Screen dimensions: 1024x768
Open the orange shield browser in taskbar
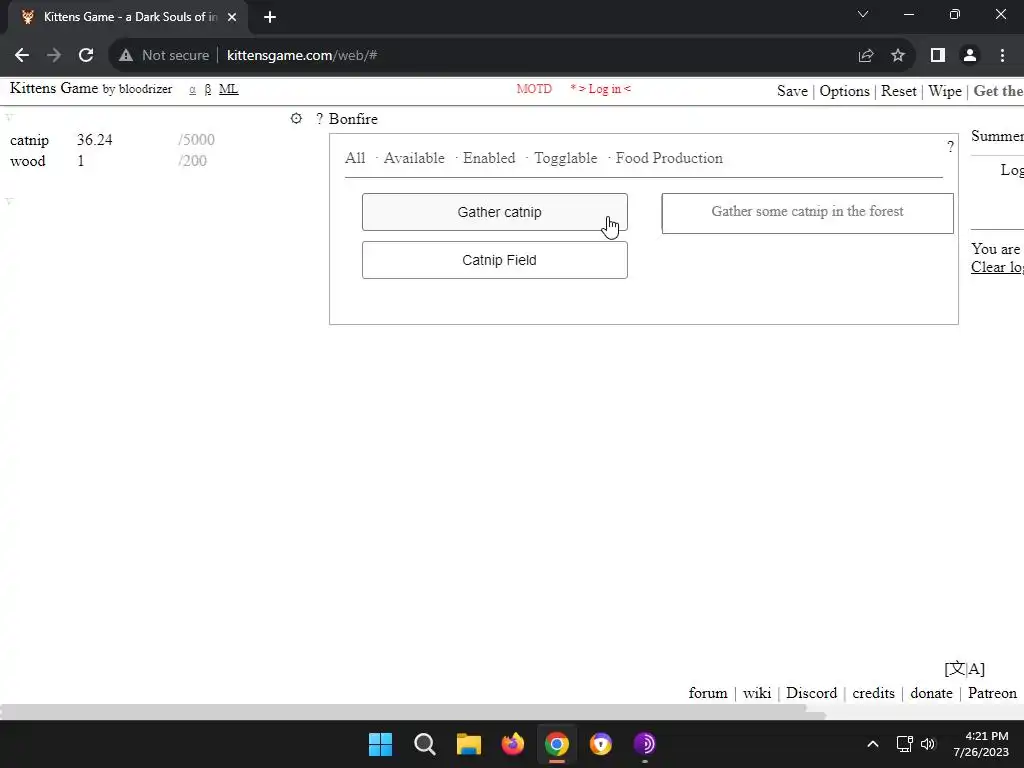click(600, 744)
